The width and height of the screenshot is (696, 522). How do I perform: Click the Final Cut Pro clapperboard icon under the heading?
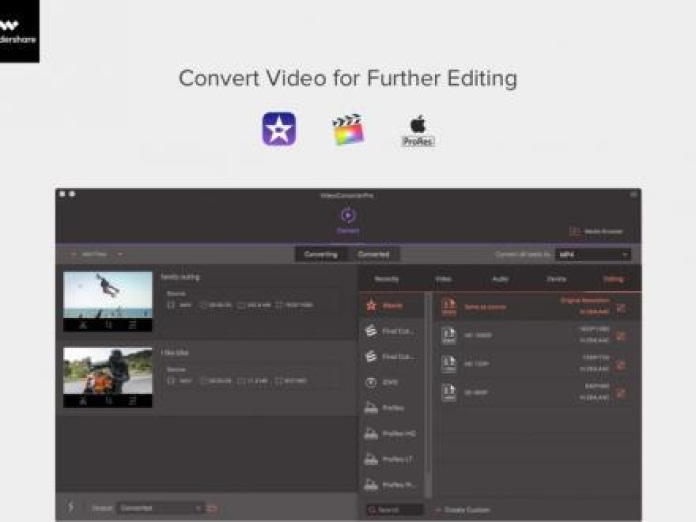(348, 129)
